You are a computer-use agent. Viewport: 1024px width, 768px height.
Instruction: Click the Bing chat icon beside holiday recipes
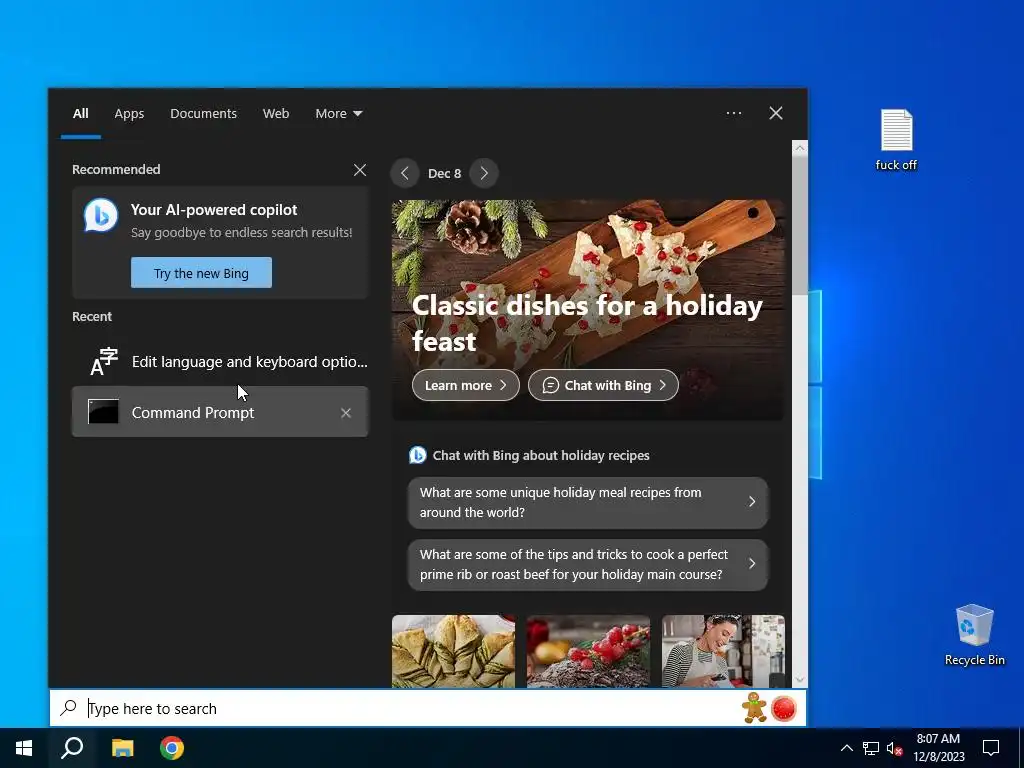[417, 455]
